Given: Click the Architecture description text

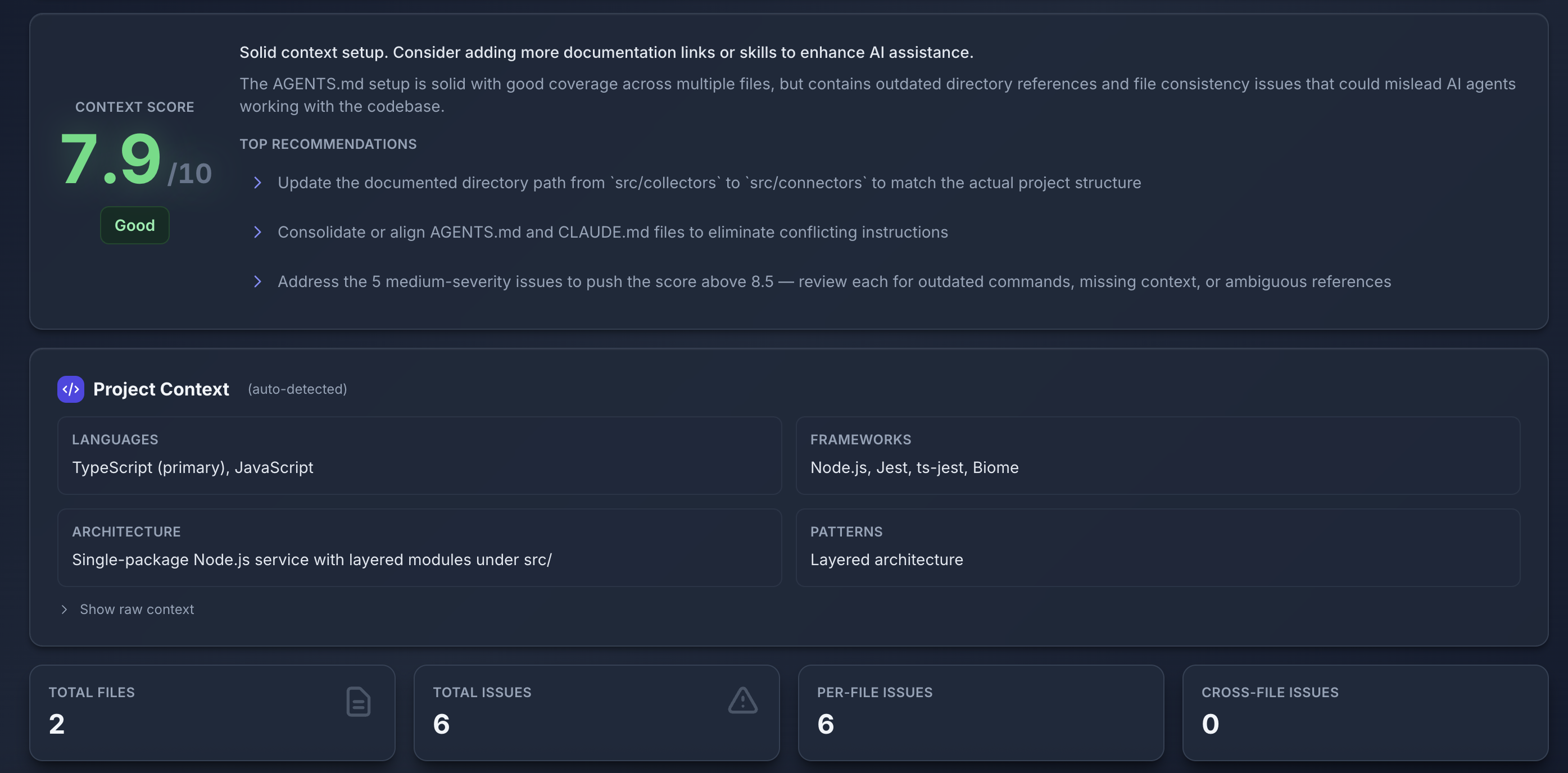Looking at the screenshot, I should pyautogui.click(x=312, y=560).
